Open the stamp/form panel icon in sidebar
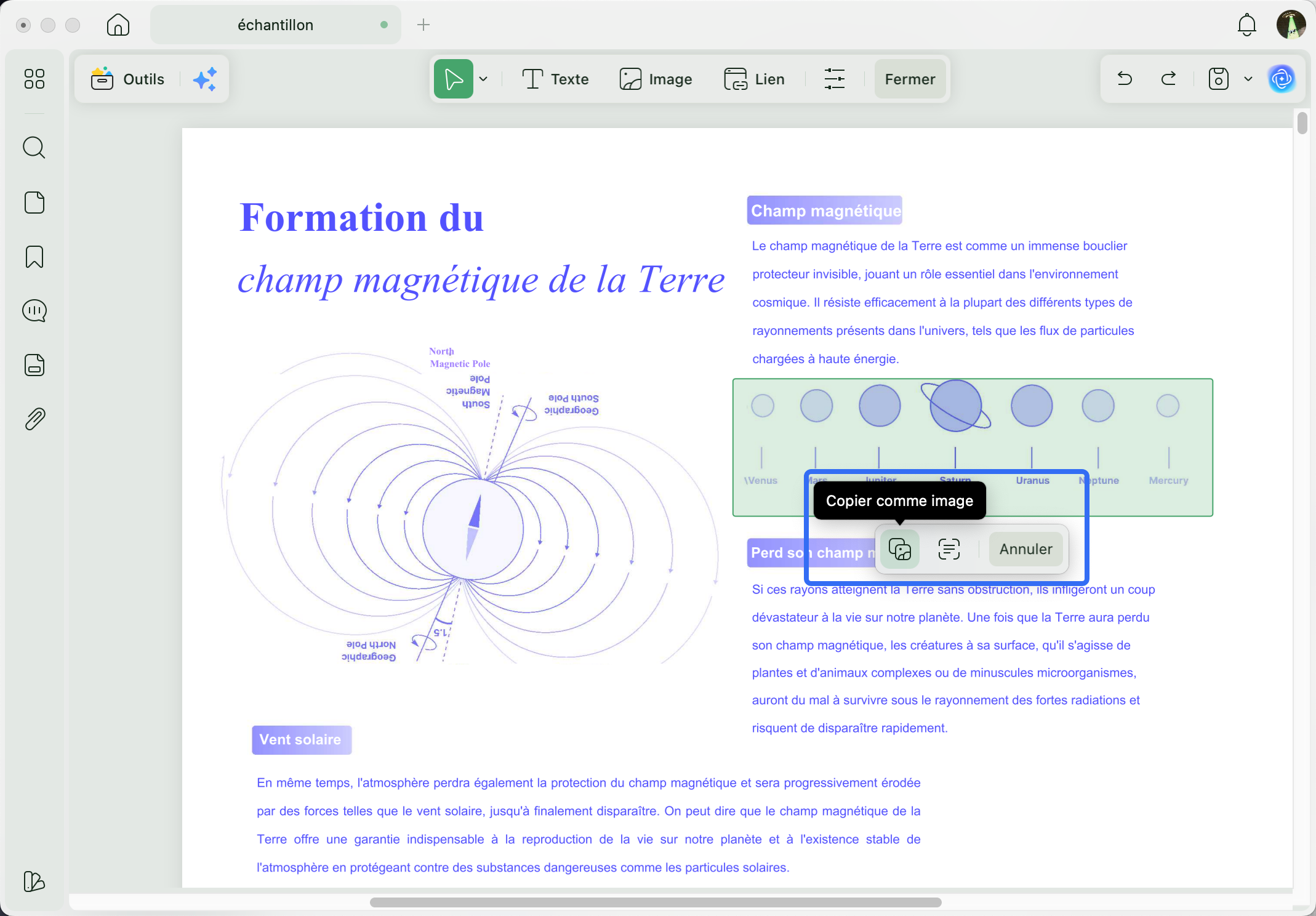 (34, 365)
